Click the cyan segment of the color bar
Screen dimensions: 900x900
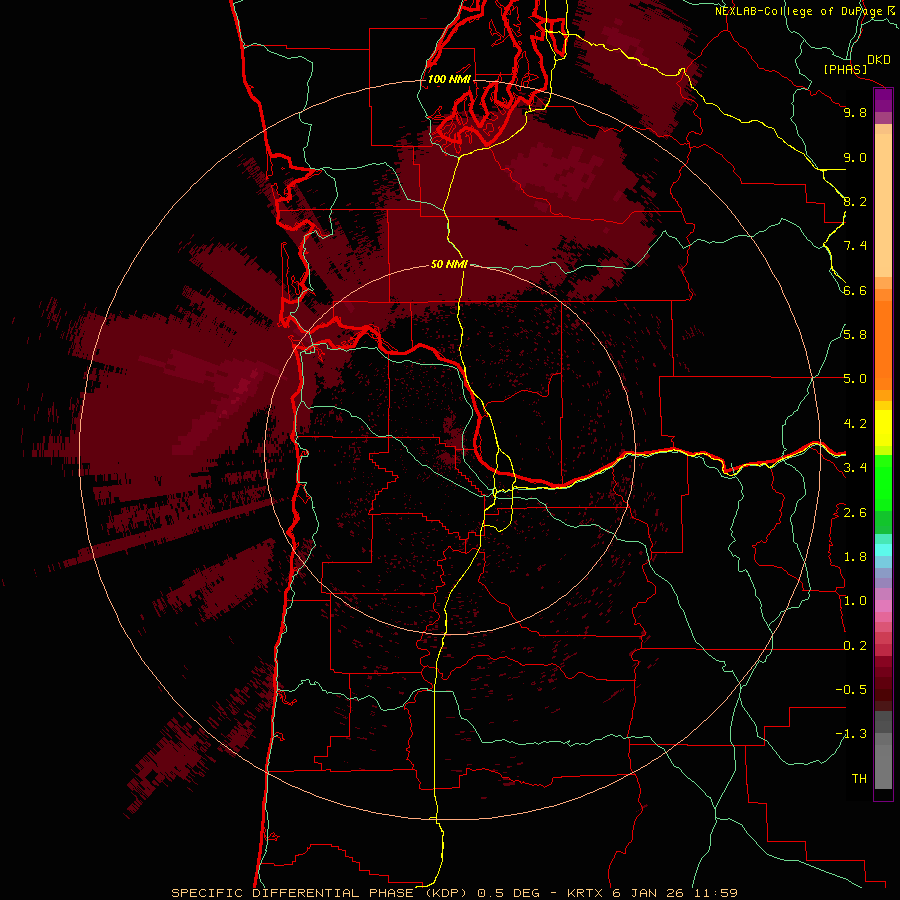coord(883,550)
